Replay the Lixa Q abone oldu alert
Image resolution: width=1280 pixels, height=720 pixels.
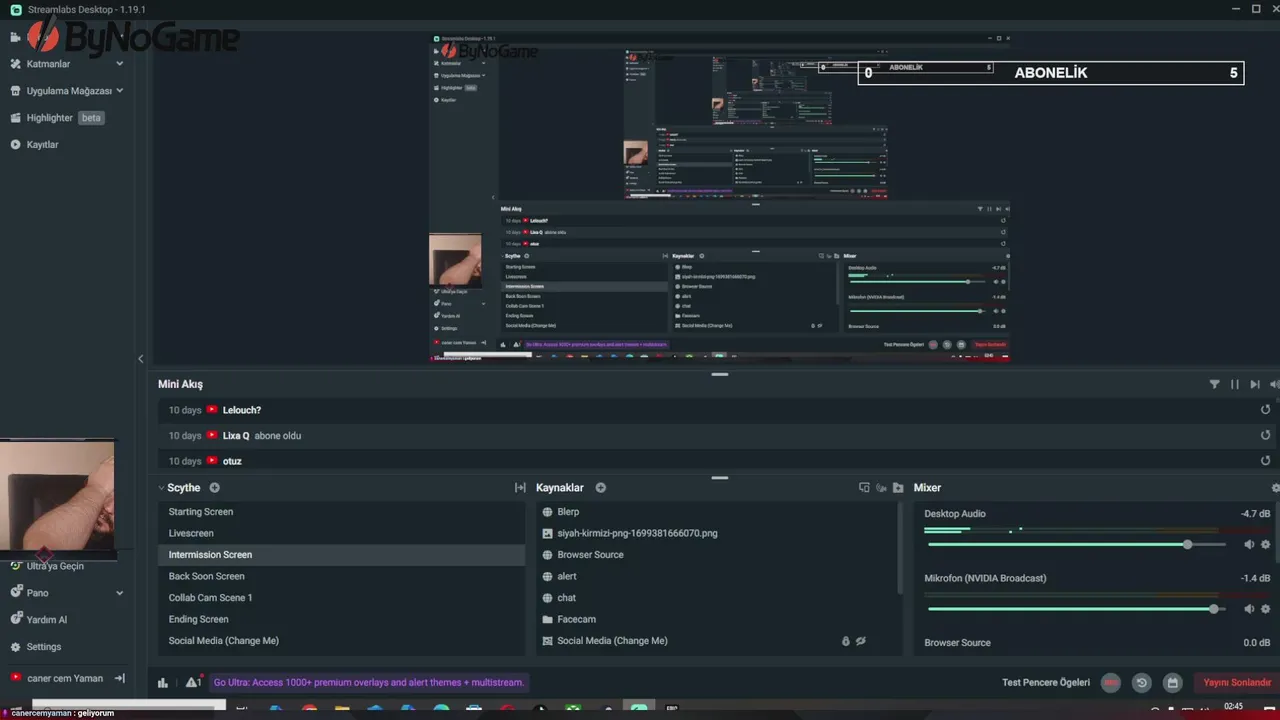pyautogui.click(x=1265, y=435)
